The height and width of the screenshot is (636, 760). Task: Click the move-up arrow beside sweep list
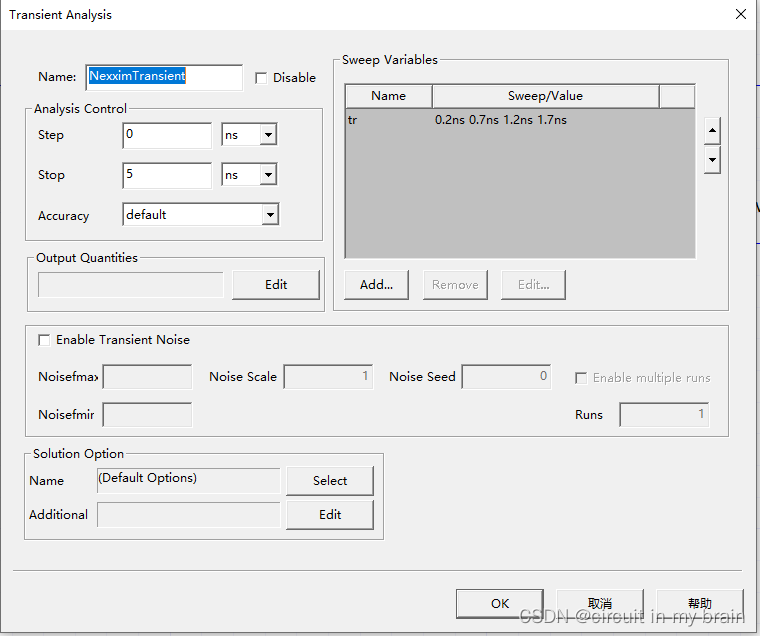point(712,130)
